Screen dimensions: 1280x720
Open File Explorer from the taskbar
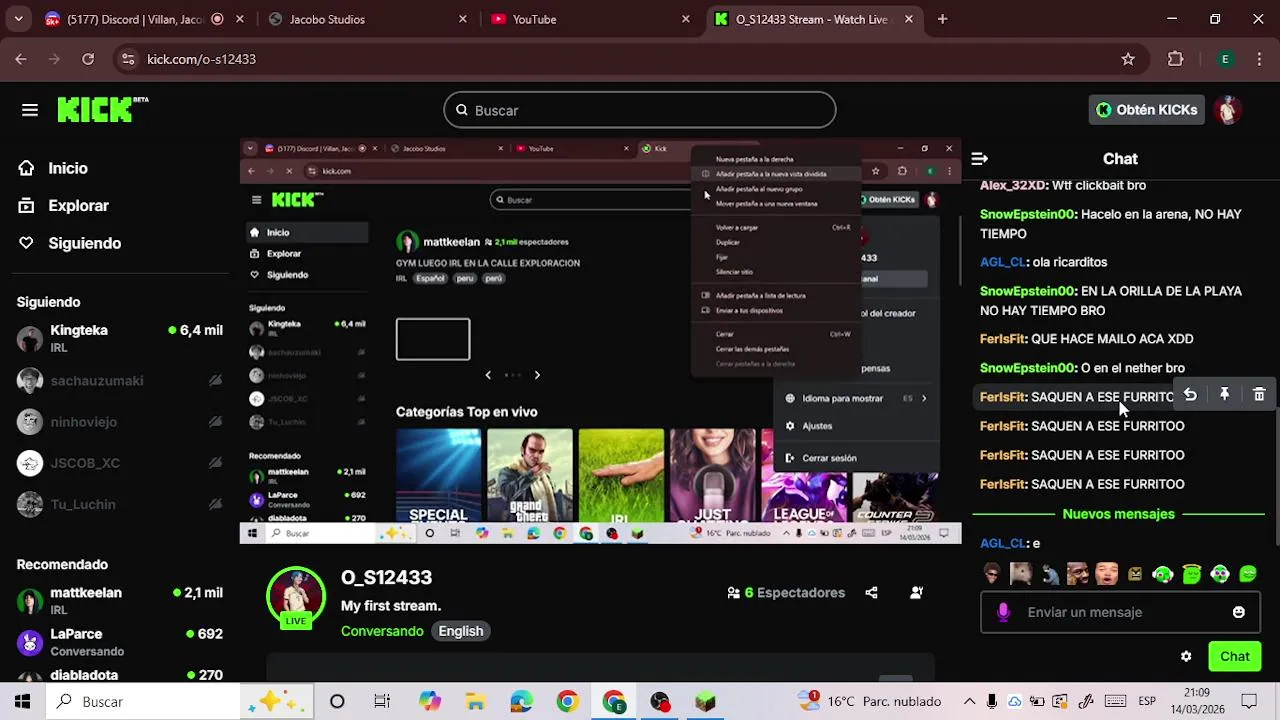[x=475, y=702]
